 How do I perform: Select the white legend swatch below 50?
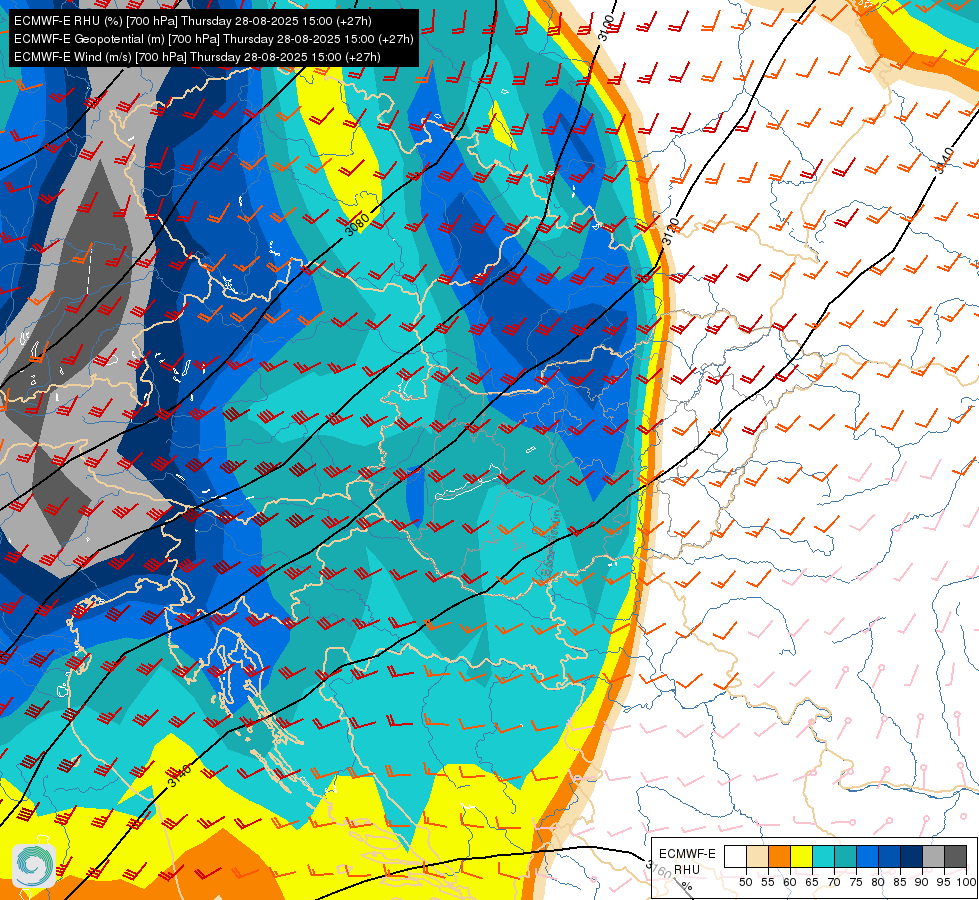tap(735, 856)
